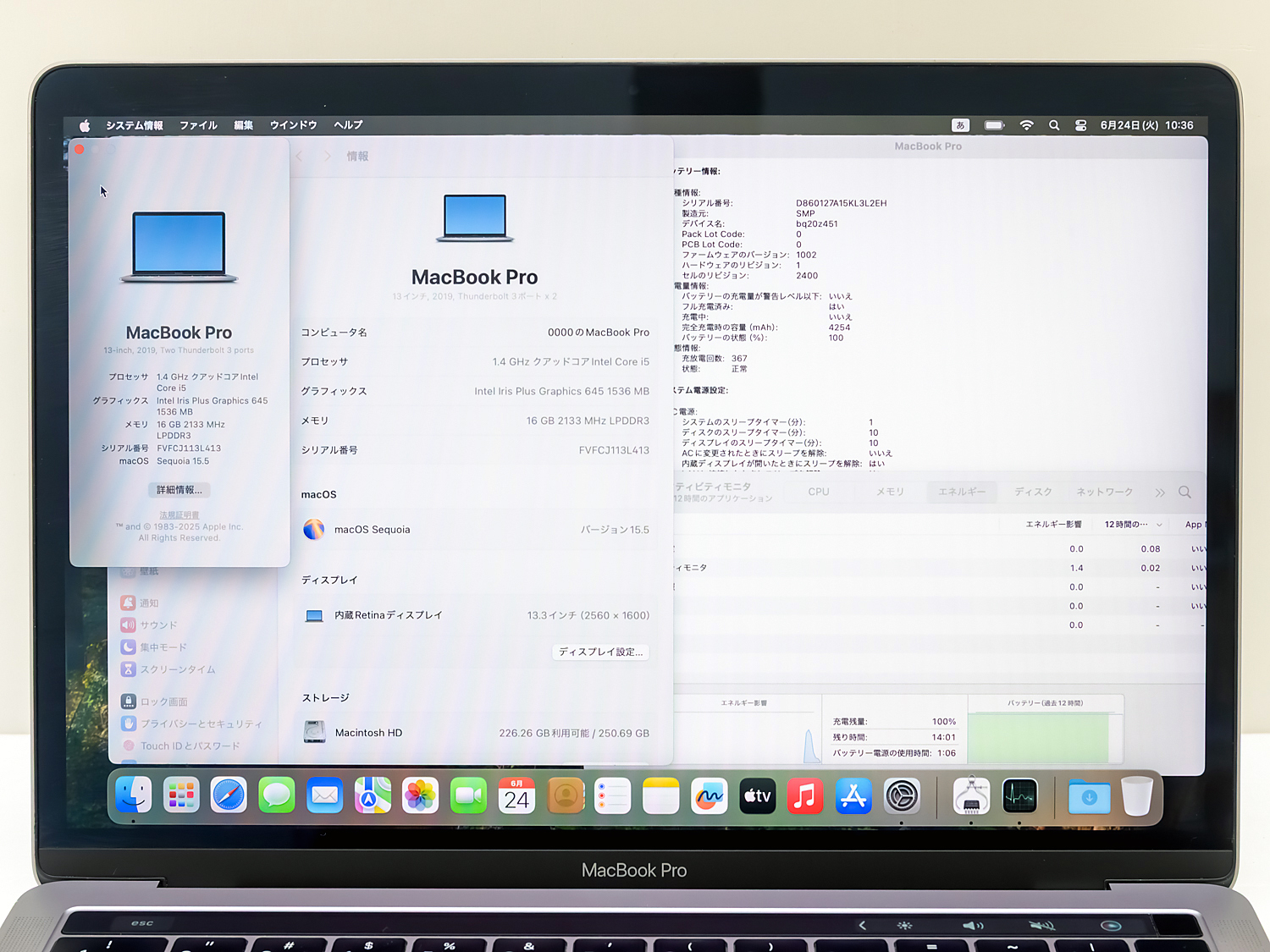Open Spotlight search in menu bar
This screenshot has height=952, width=1270.
(x=1054, y=125)
